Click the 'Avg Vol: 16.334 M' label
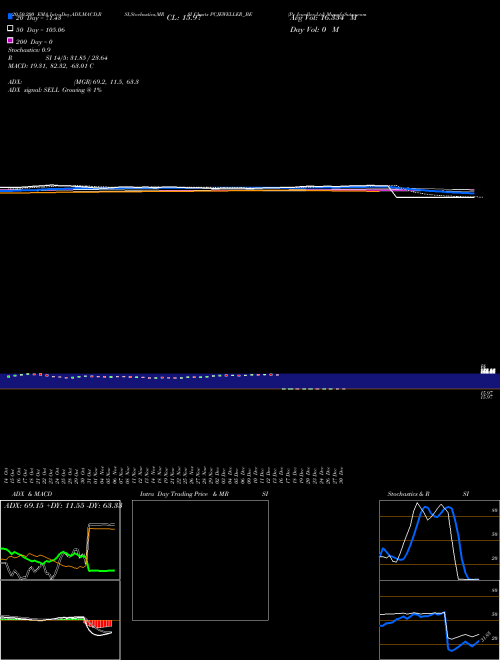This screenshot has height=660, width=500. 323,18
